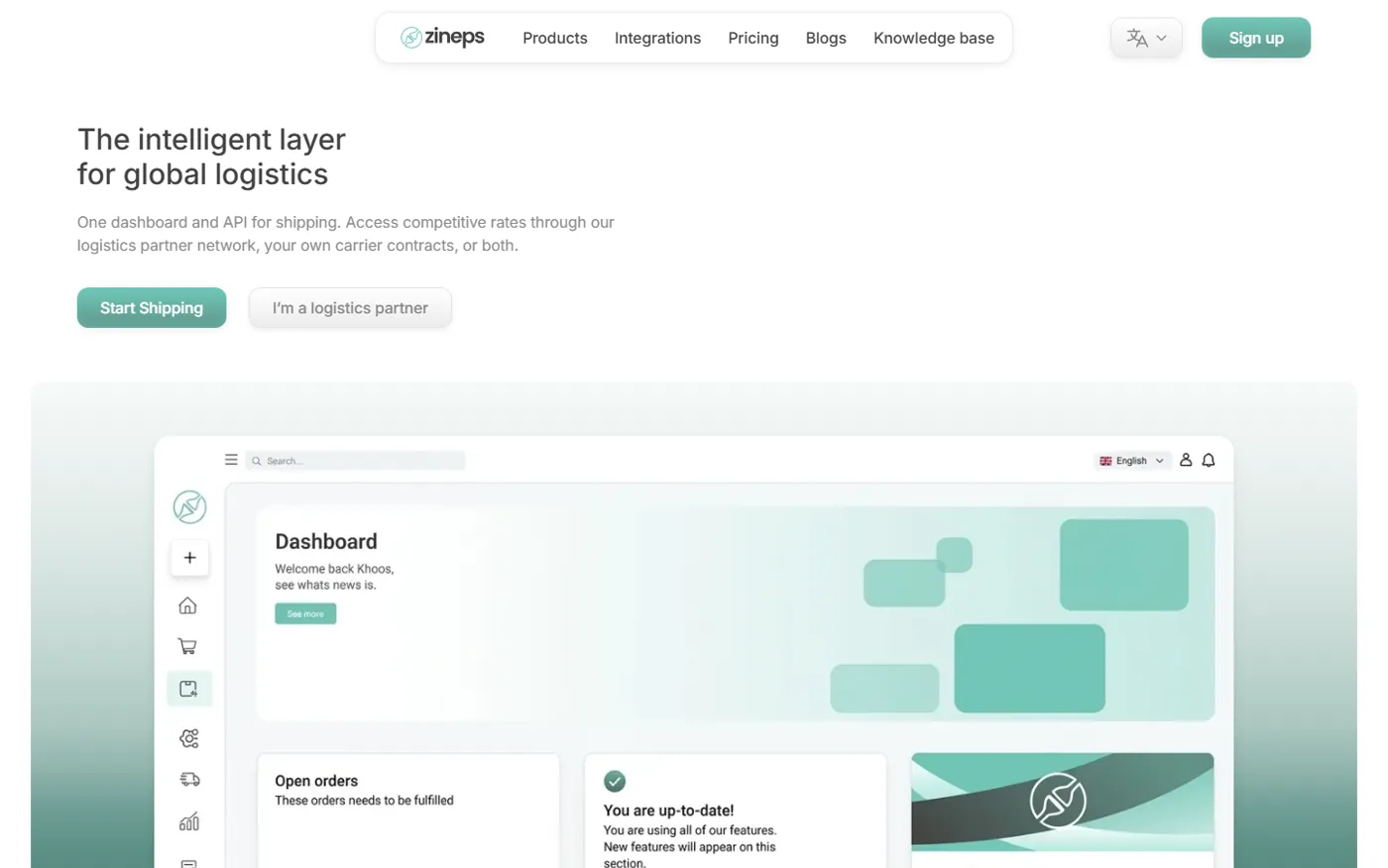This screenshot has height=868, width=1388.
Task: Open the Products menu
Action: coord(555,38)
